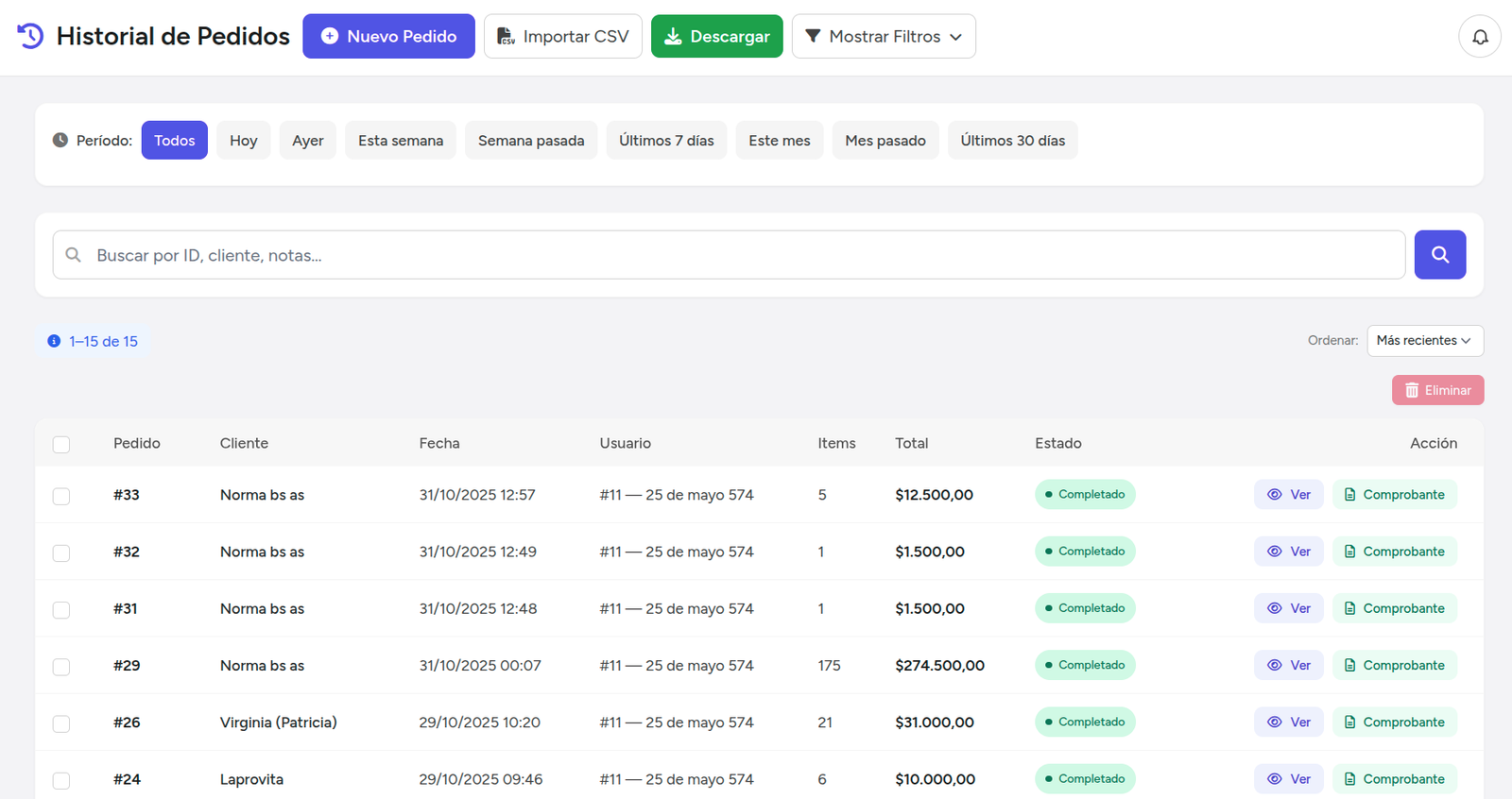The width and height of the screenshot is (1512, 799).
Task: Click the search field for ID, cliente, notas
Action: pos(728,255)
